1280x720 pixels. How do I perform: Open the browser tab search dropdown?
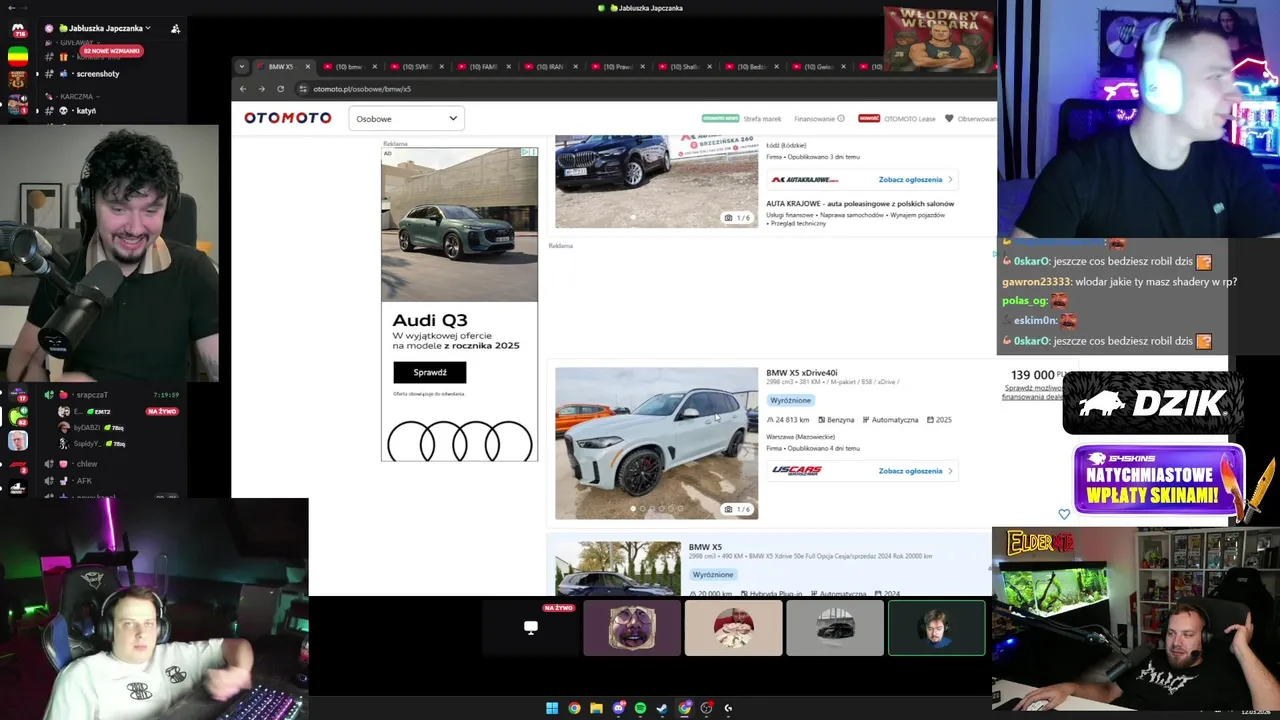241,67
